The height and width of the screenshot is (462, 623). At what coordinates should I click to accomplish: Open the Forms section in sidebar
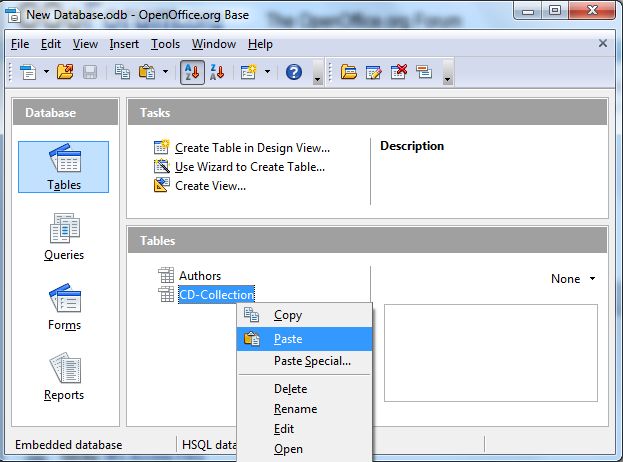64,307
